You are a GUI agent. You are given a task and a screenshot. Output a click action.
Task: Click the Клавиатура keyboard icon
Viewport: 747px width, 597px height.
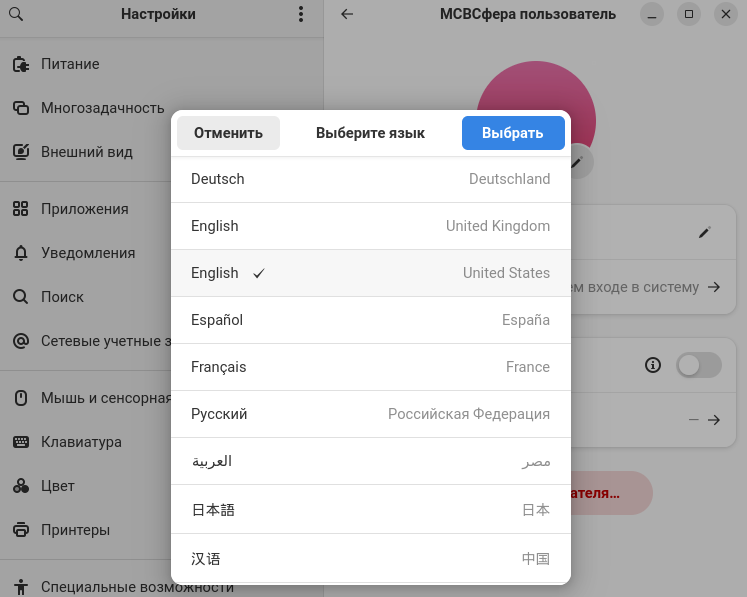pyautogui.click(x=20, y=442)
